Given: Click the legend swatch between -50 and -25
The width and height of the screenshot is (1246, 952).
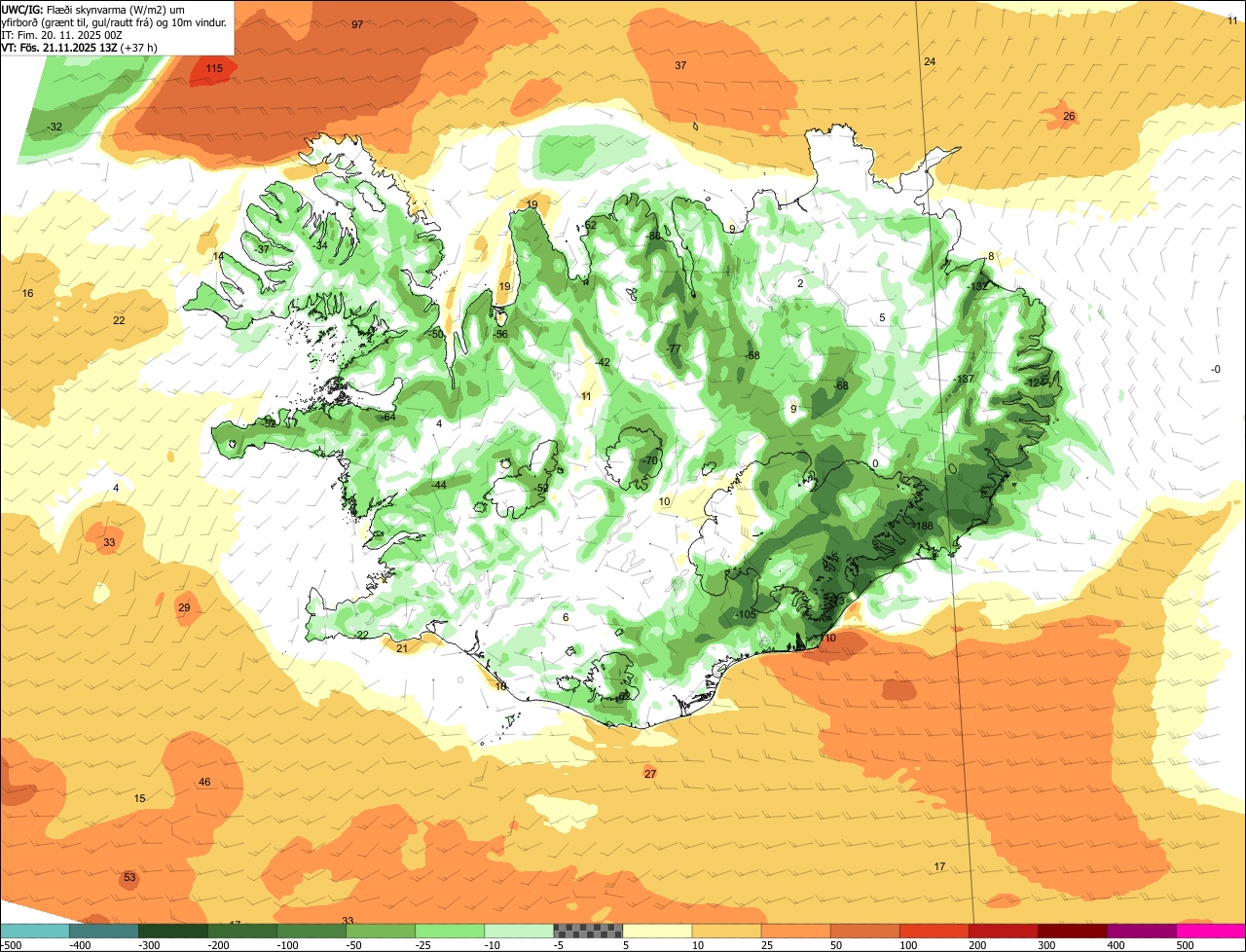Looking at the screenshot, I should [x=381, y=931].
